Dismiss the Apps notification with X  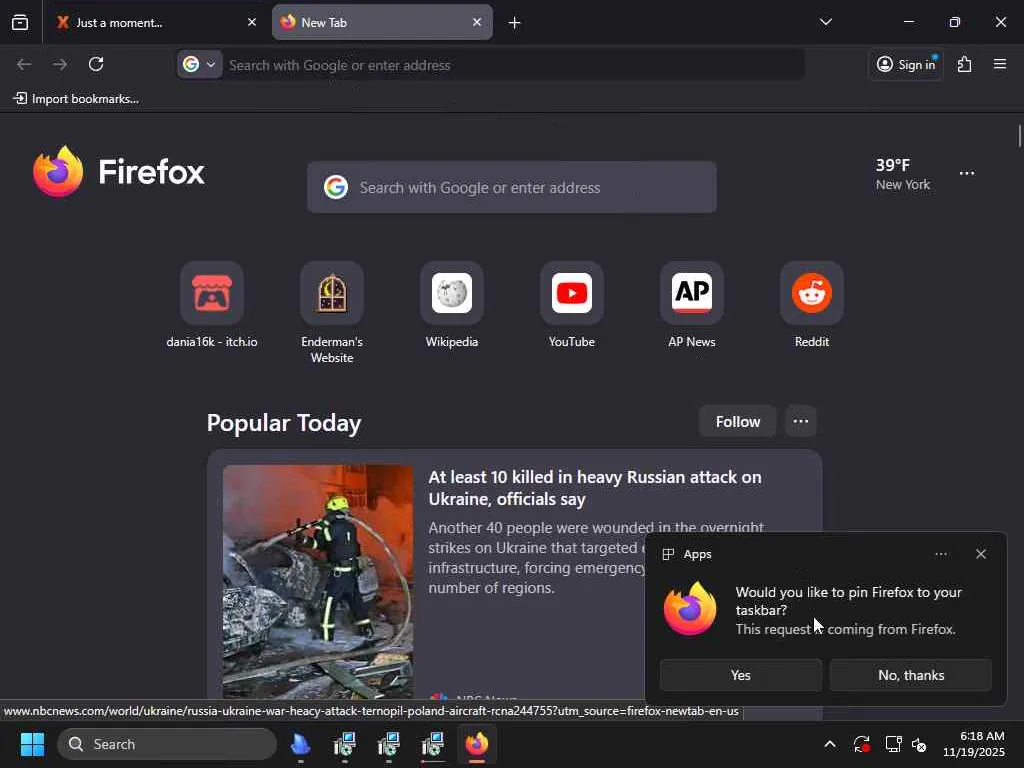(x=981, y=554)
